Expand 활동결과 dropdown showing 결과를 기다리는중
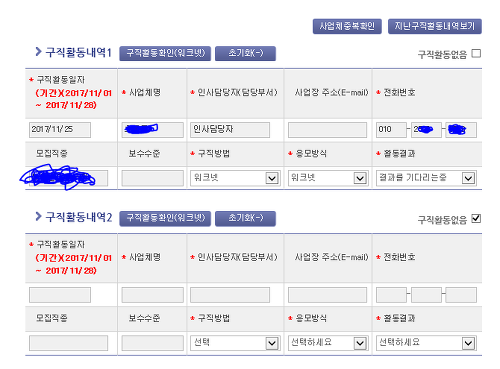Image resolution: width=500 pixels, height=369 pixels. coord(426,178)
